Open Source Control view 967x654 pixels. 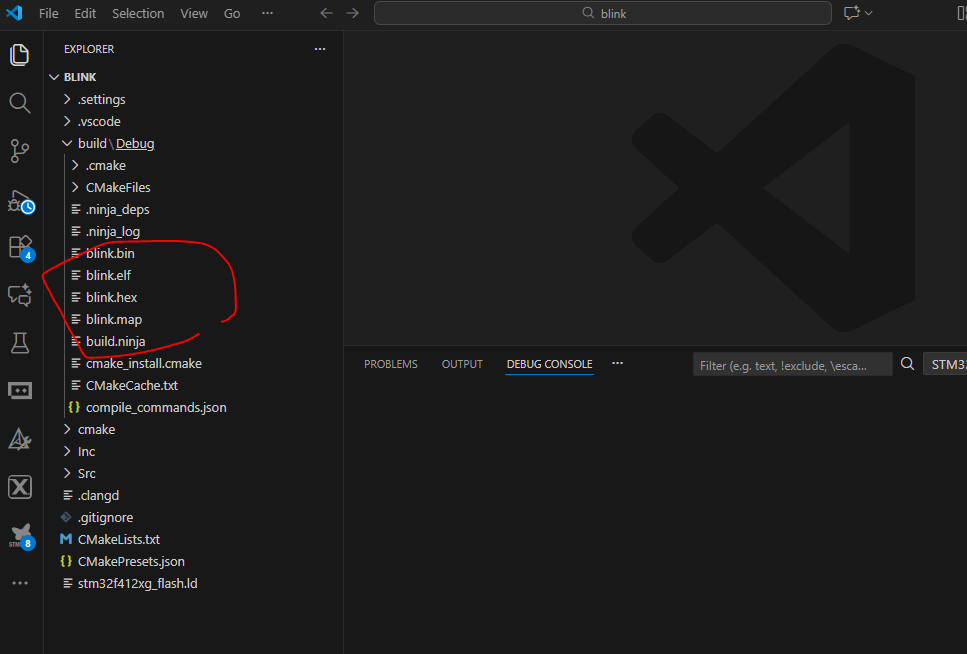point(20,151)
